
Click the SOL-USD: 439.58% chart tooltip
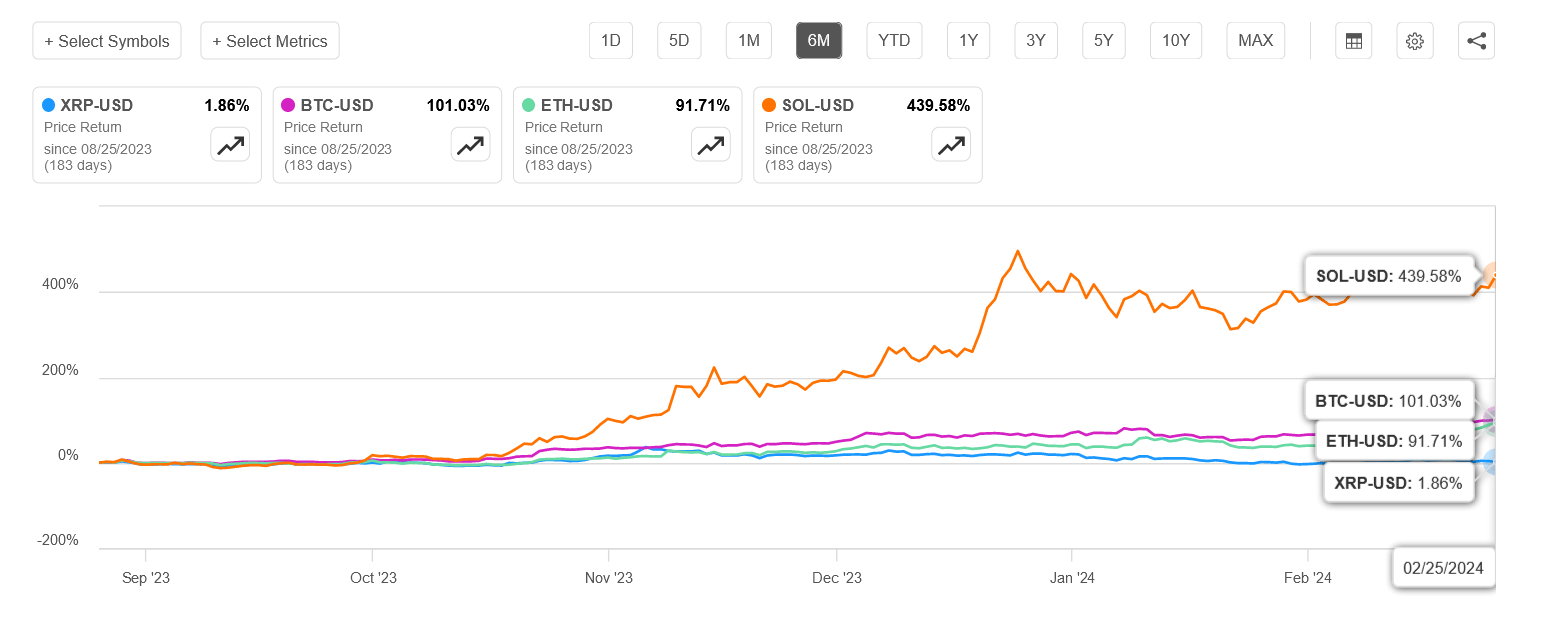(1390, 276)
